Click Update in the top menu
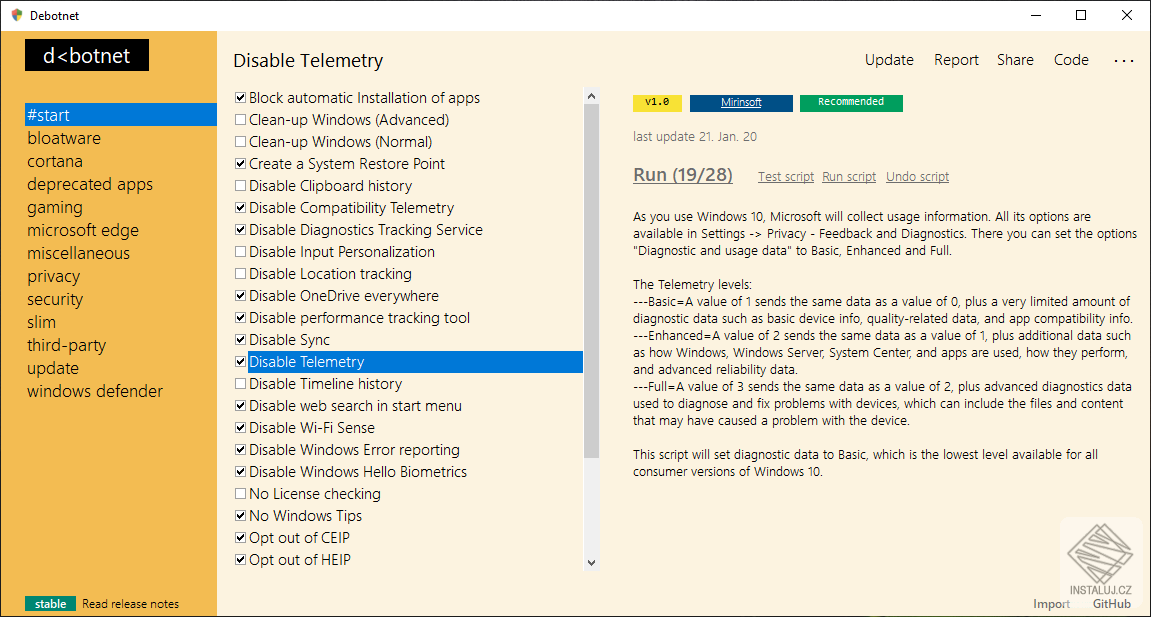Screen dimensions: 1151x617 (889, 60)
